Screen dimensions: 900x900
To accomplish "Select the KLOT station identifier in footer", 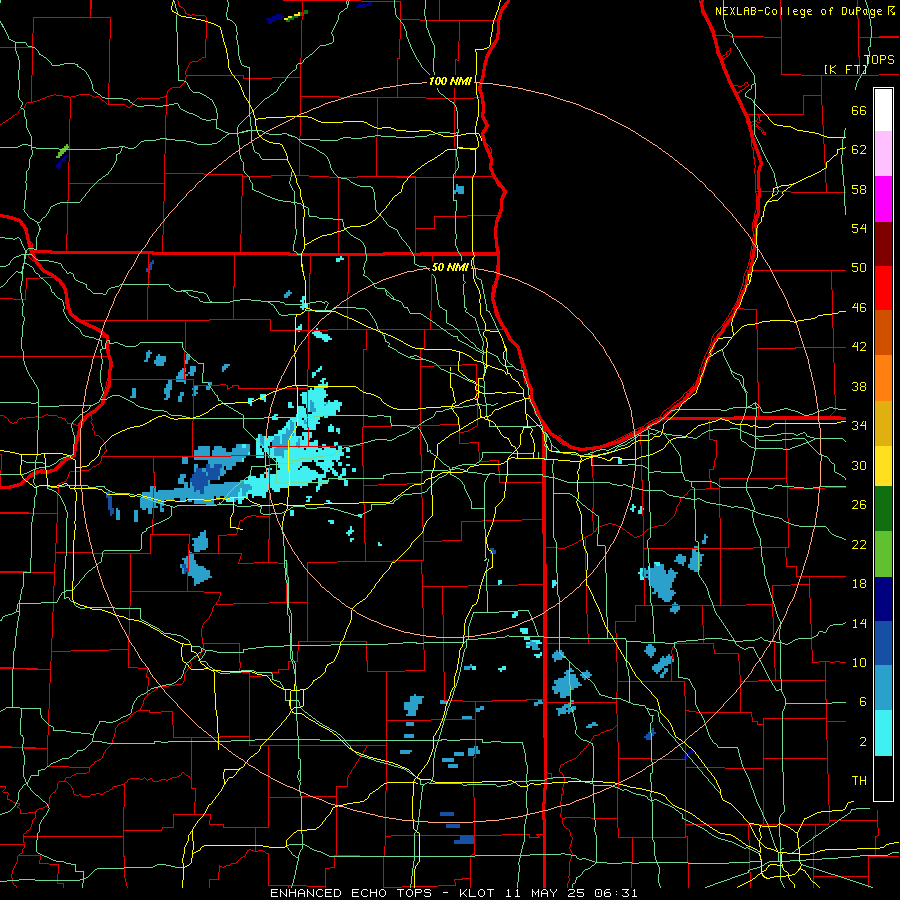I will coord(479,893).
